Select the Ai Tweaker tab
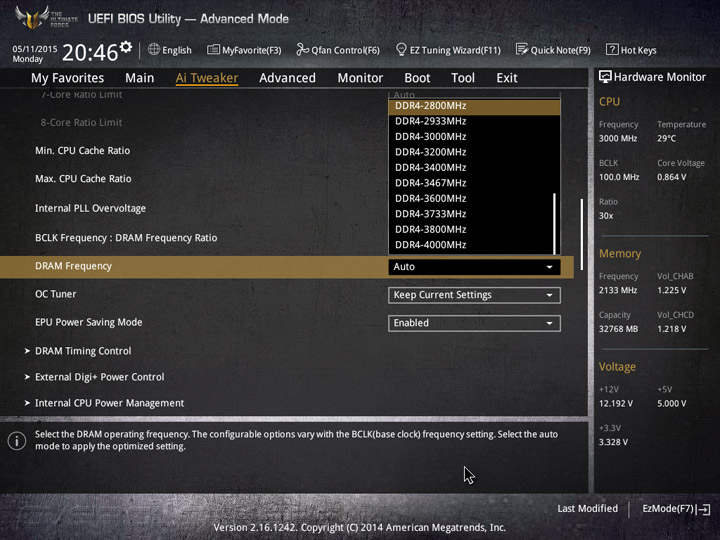 [x=207, y=78]
